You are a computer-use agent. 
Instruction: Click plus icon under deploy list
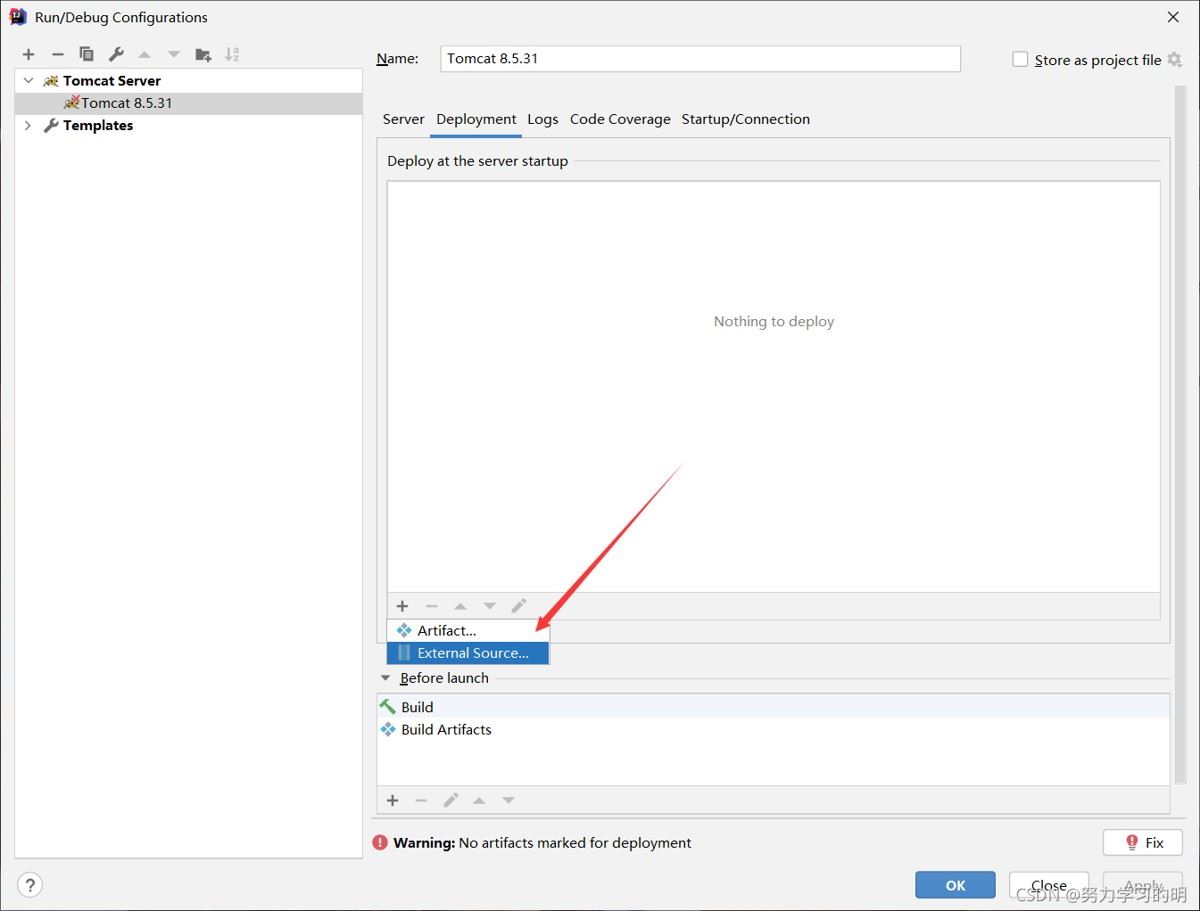(x=402, y=606)
